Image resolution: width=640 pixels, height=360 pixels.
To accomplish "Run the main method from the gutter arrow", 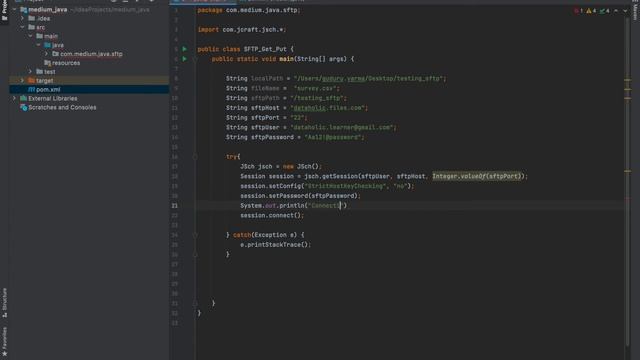I will click(184, 59).
